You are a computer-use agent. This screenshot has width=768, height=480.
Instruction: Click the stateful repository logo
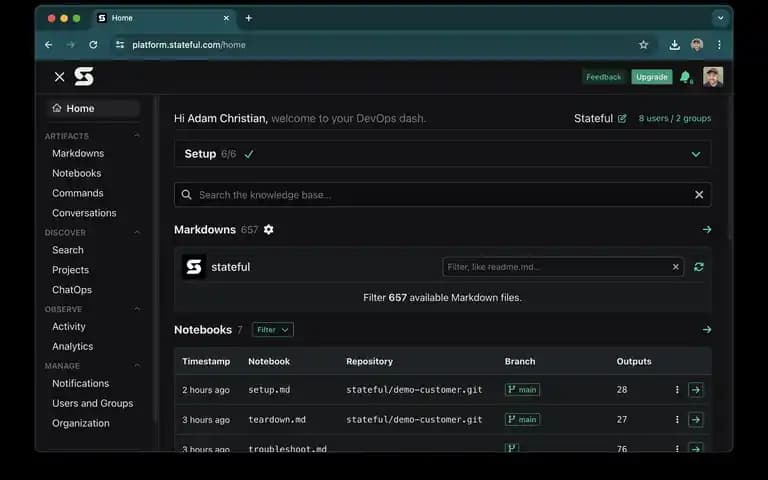tap(193, 267)
